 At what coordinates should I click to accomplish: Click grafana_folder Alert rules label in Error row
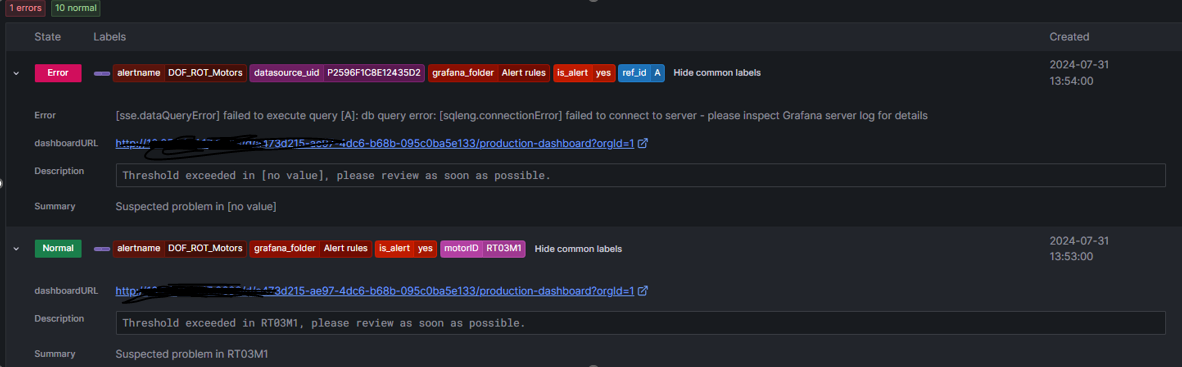click(x=489, y=73)
